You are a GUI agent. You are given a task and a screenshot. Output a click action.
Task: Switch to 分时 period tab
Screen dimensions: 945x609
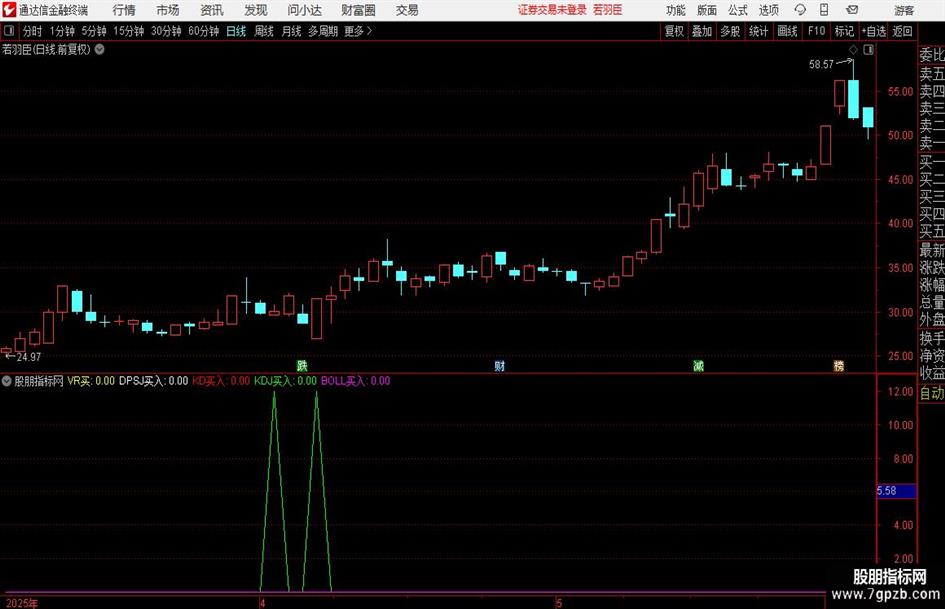coord(33,31)
